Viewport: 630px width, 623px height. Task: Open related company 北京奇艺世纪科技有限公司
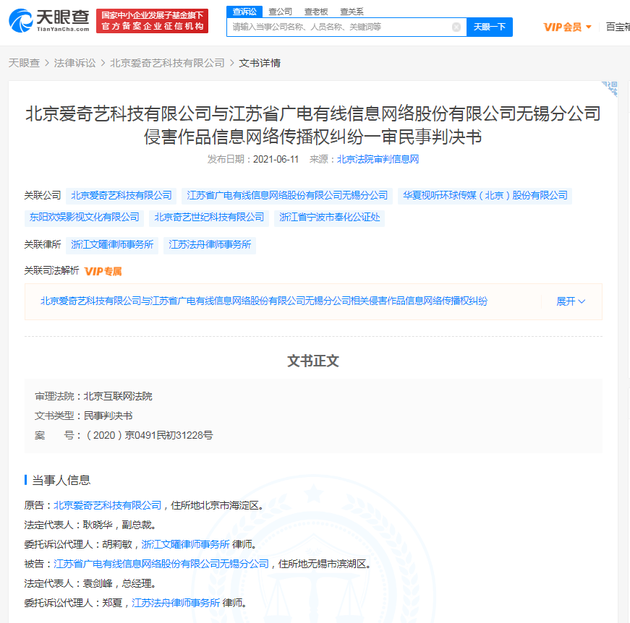click(209, 217)
